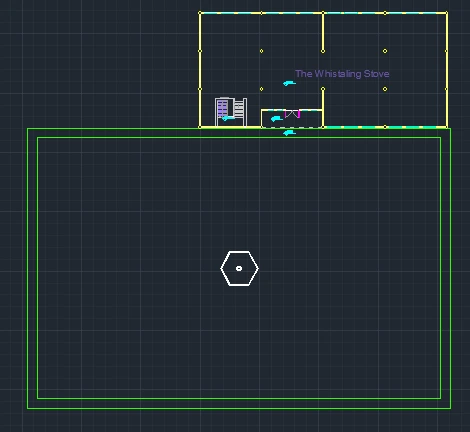This screenshot has width=470, height=432.
Task: Select the purple staircase block
Action: coord(222,108)
